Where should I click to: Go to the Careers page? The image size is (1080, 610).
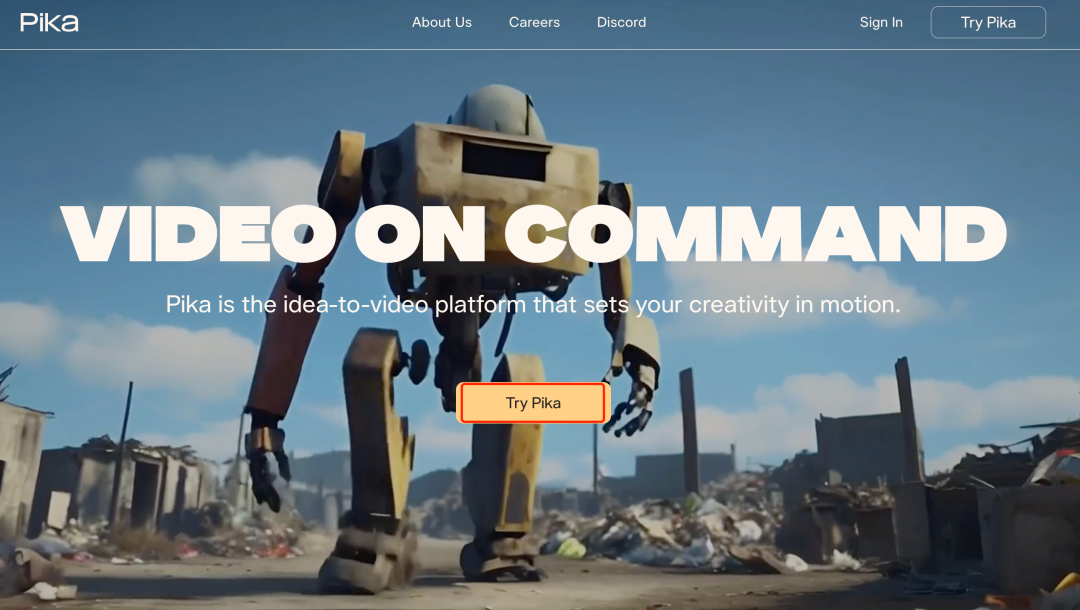534,22
